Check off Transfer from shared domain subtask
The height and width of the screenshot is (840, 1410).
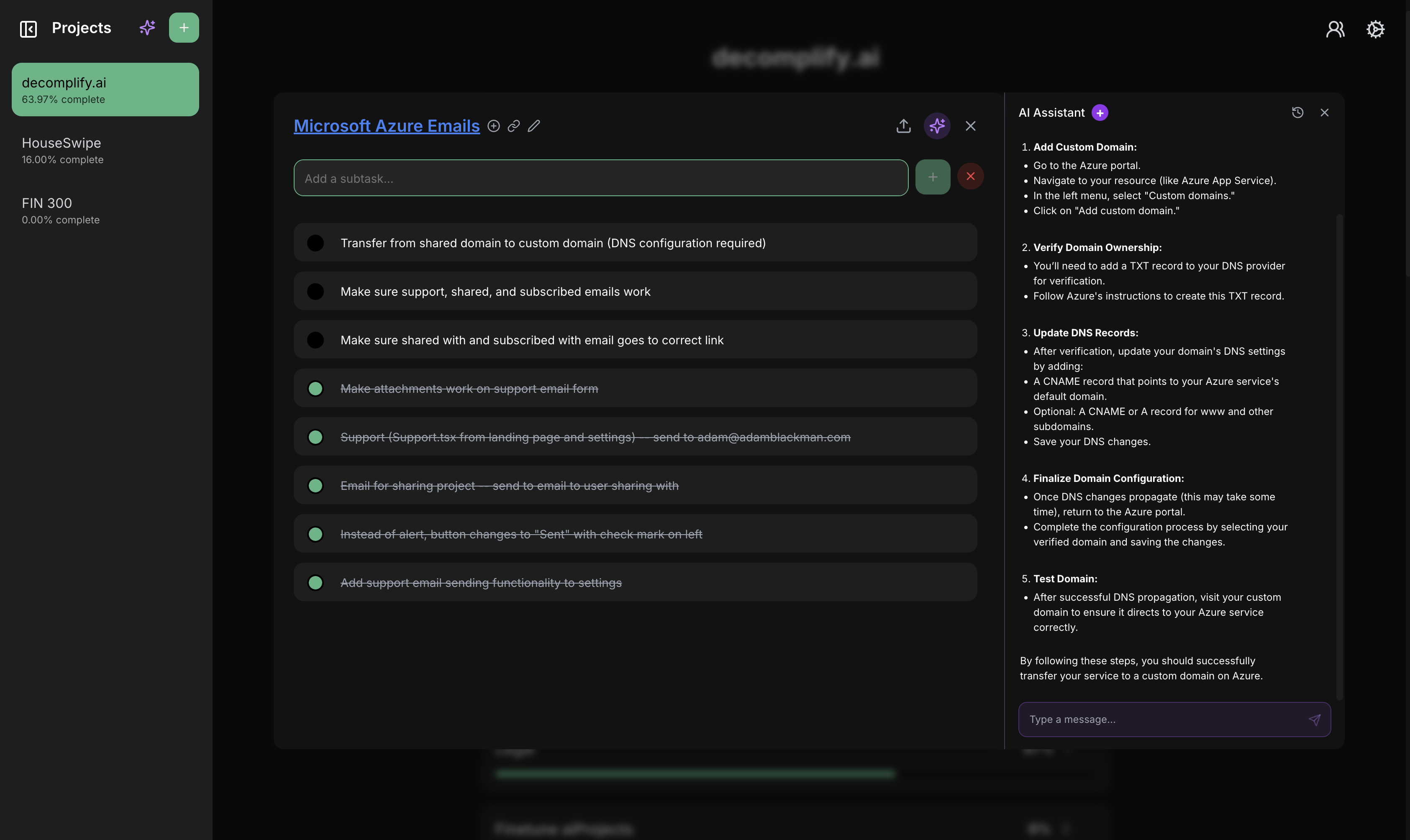point(315,243)
